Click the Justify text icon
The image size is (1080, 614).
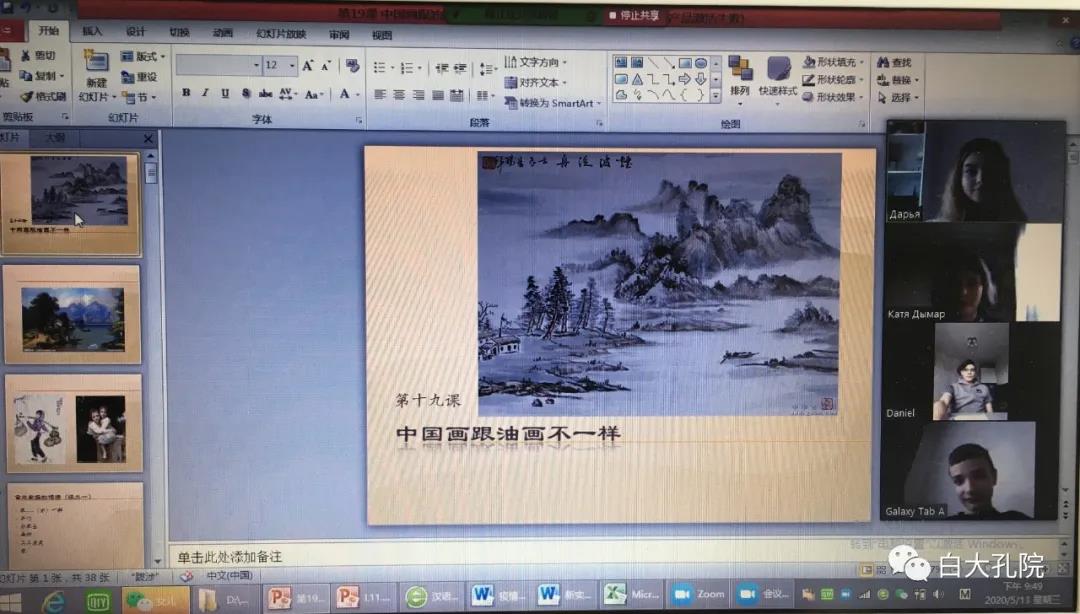437,94
